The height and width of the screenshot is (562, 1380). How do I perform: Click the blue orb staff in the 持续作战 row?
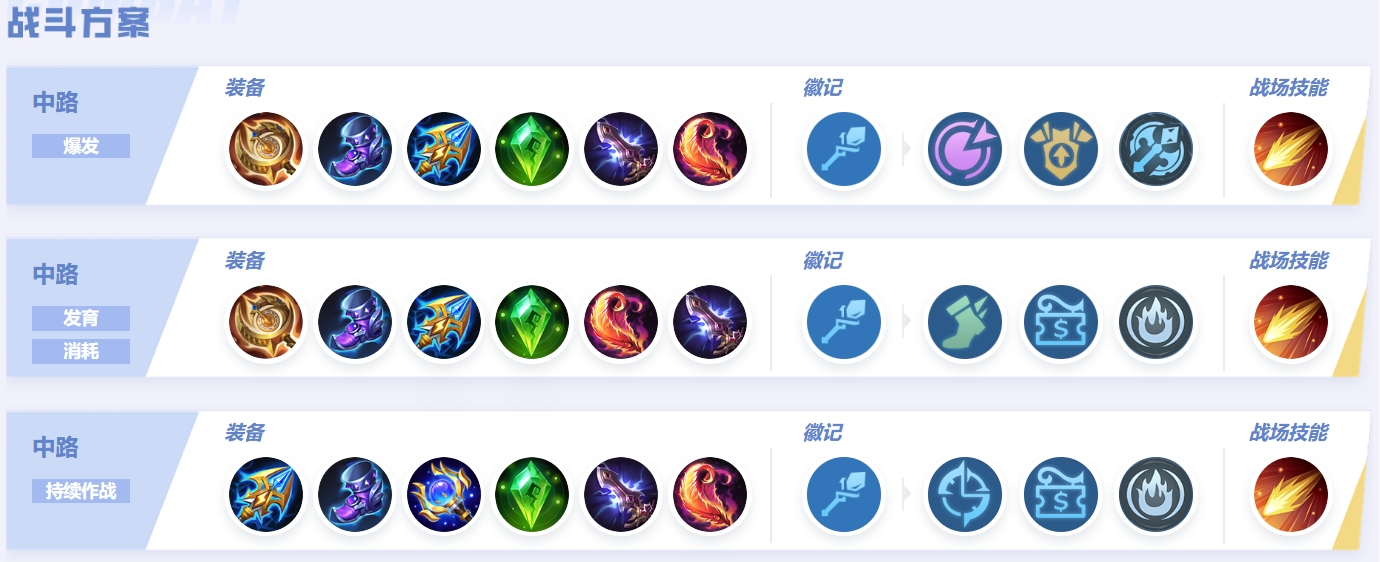pos(444,495)
